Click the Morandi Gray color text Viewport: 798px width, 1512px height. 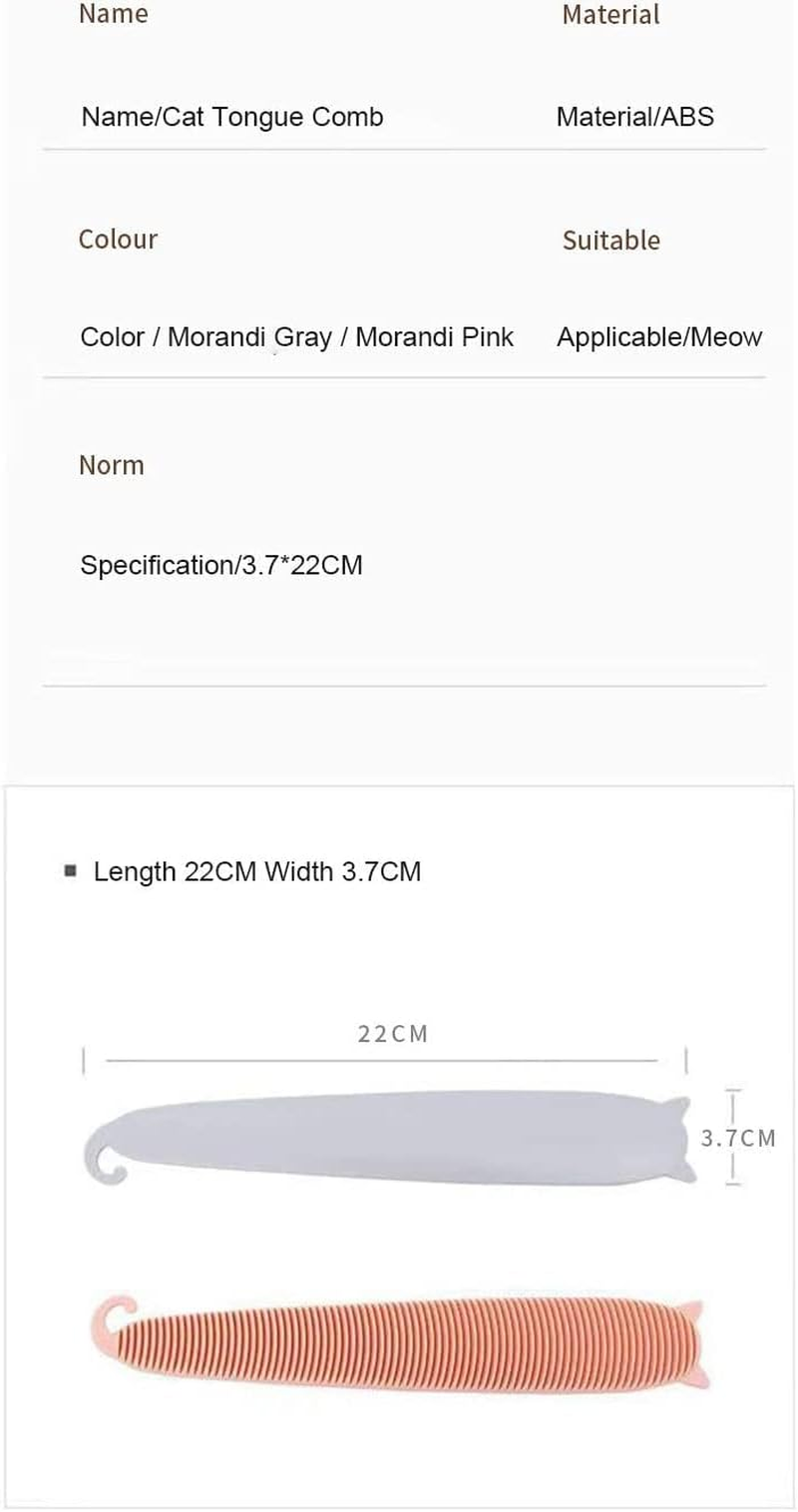[249, 337]
